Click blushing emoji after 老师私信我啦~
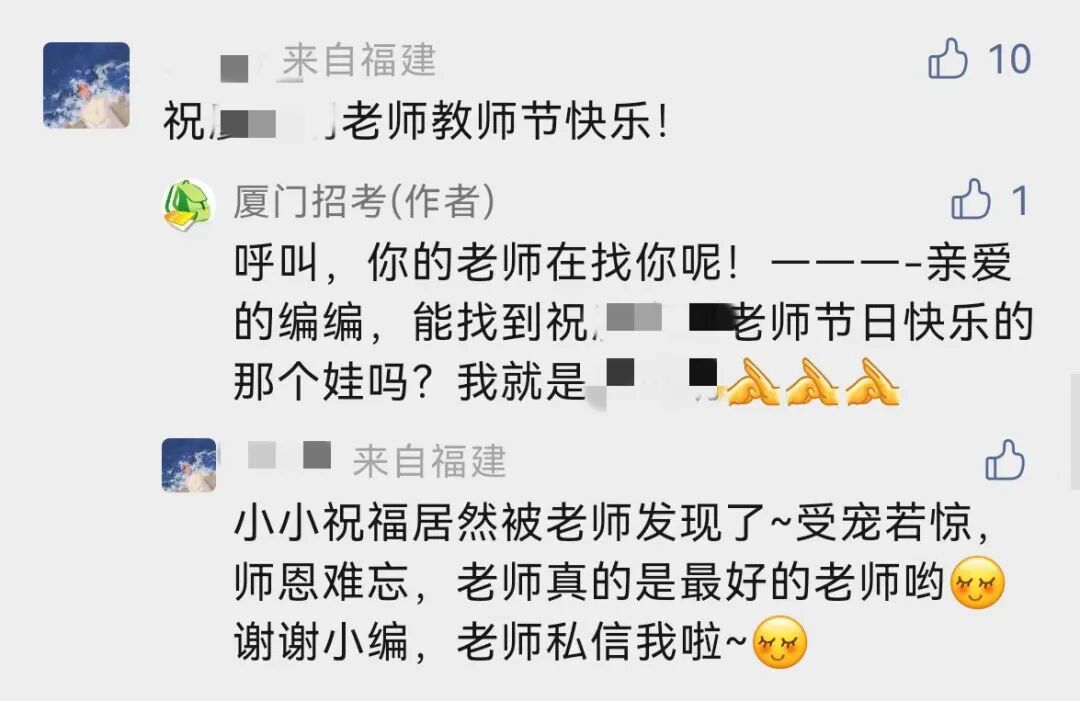This screenshot has width=1080, height=701. [779, 642]
